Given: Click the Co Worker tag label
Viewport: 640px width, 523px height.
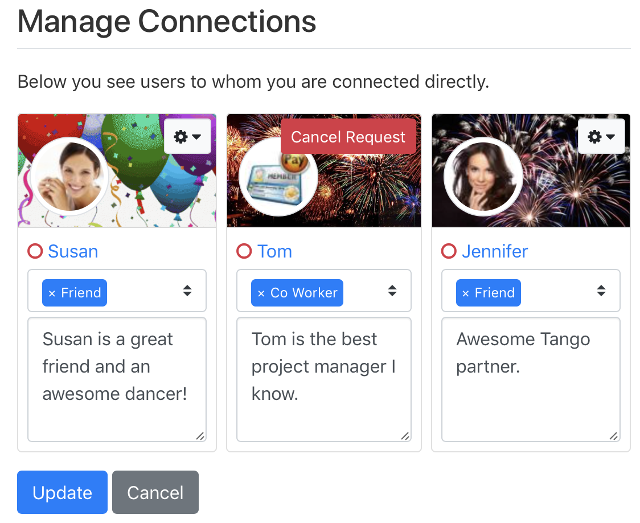Looking at the screenshot, I should coord(304,293).
